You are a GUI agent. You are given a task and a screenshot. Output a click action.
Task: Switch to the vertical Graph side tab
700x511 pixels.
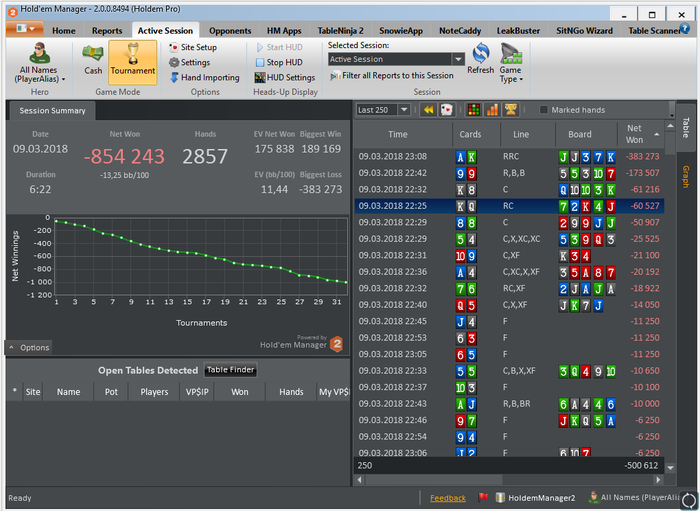click(x=686, y=177)
